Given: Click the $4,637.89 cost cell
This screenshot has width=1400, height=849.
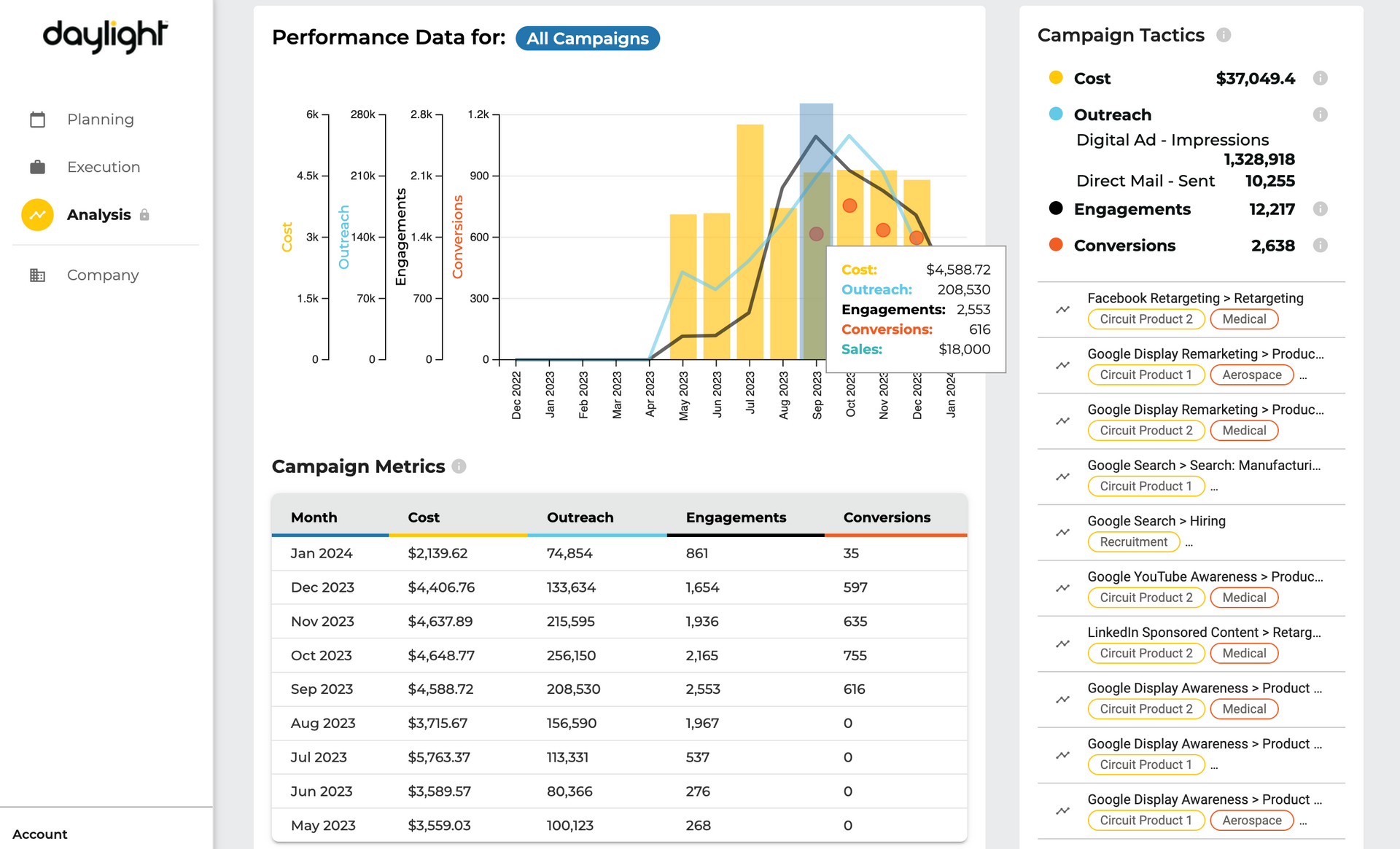Looking at the screenshot, I should (440, 622).
